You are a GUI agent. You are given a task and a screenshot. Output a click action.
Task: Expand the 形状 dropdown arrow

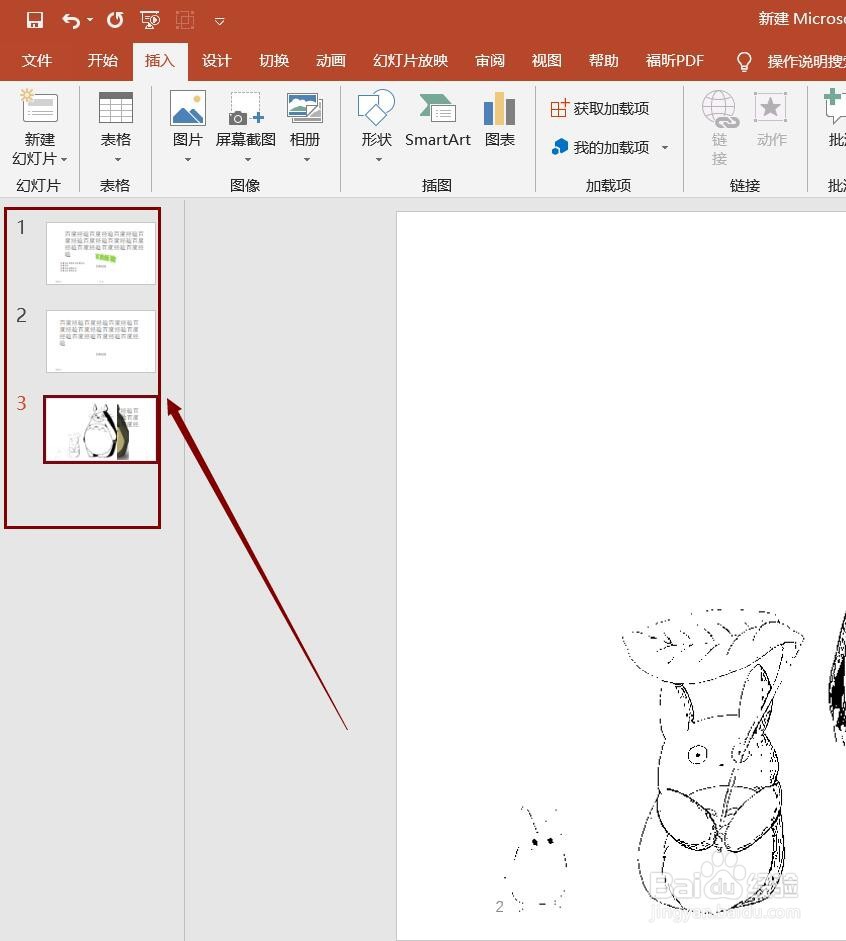[x=379, y=160]
